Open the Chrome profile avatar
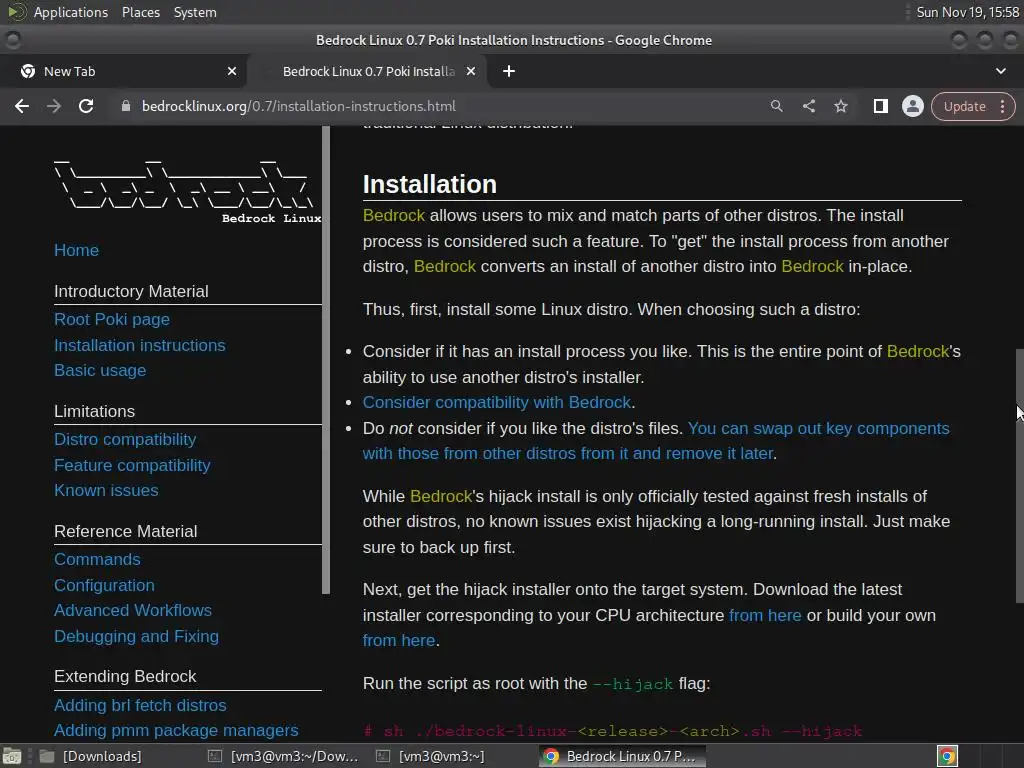Image resolution: width=1024 pixels, height=768 pixels. (x=912, y=106)
